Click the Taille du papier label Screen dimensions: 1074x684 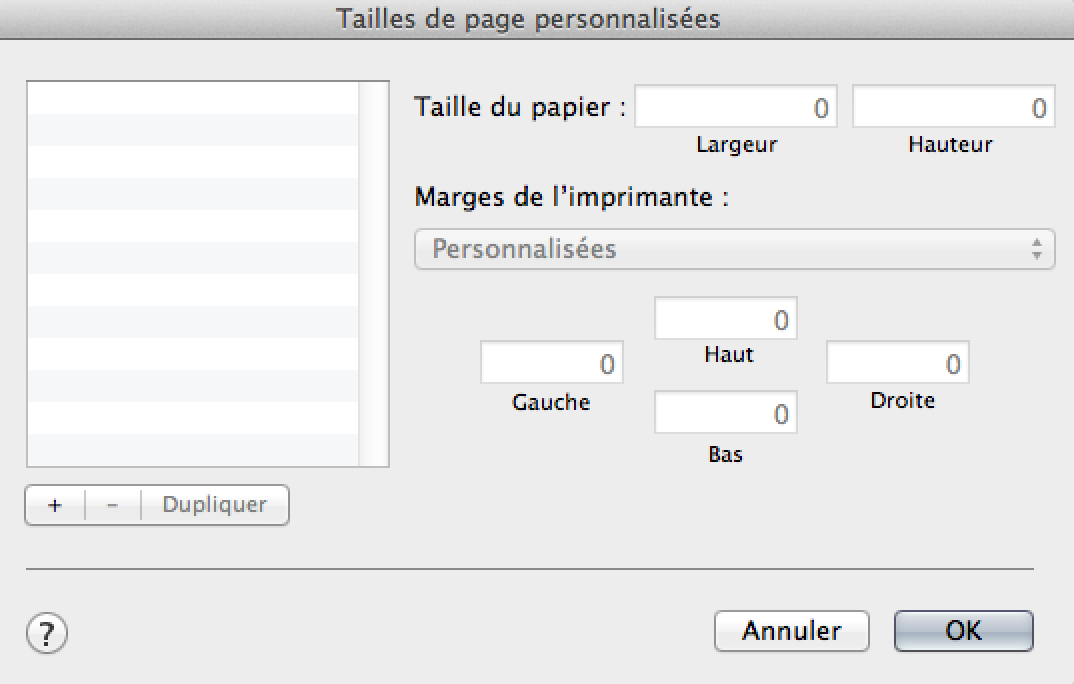(x=519, y=107)
